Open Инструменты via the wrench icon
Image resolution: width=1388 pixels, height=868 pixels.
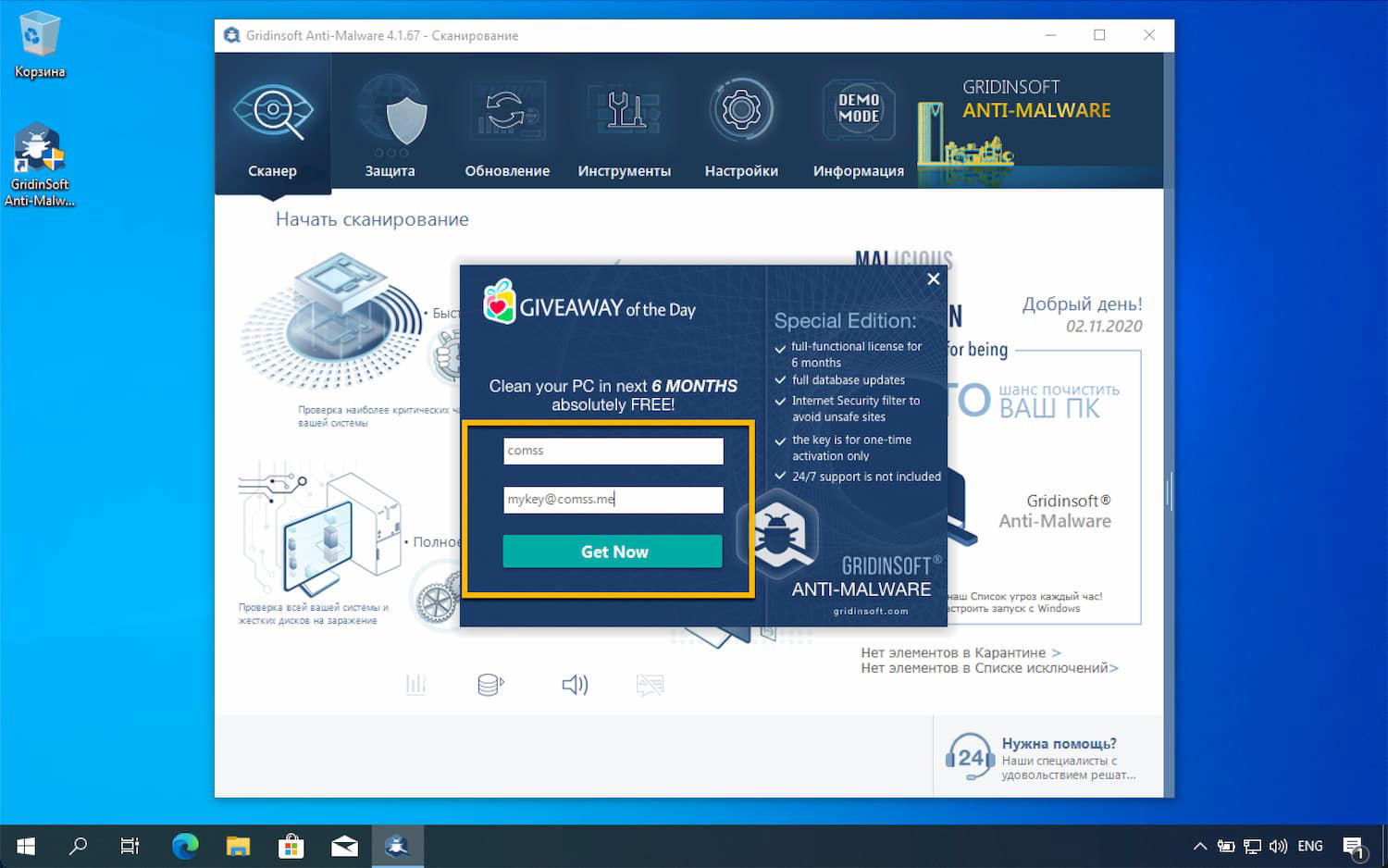(625, 109)
